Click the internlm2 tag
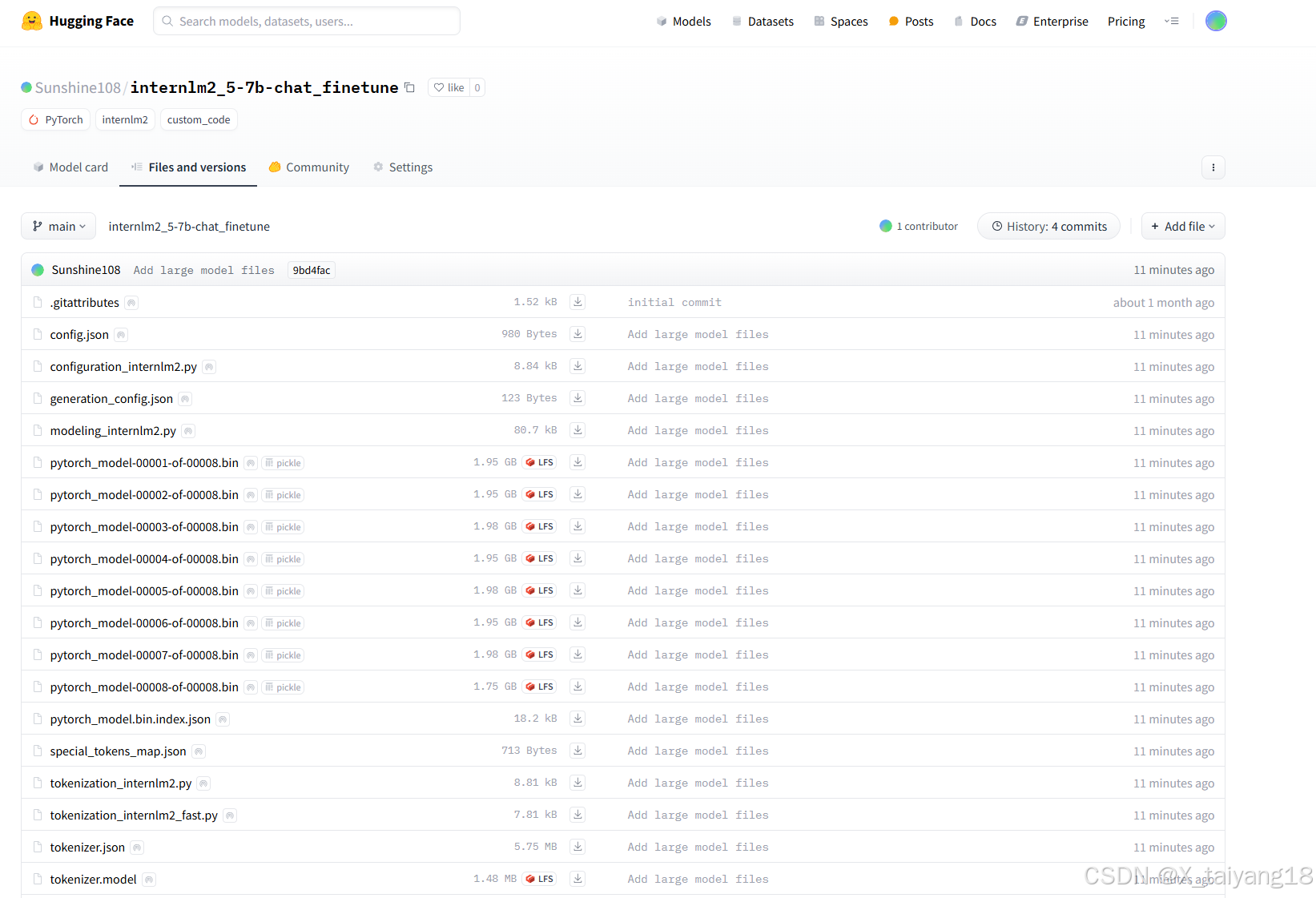 [x=125, y=119]
